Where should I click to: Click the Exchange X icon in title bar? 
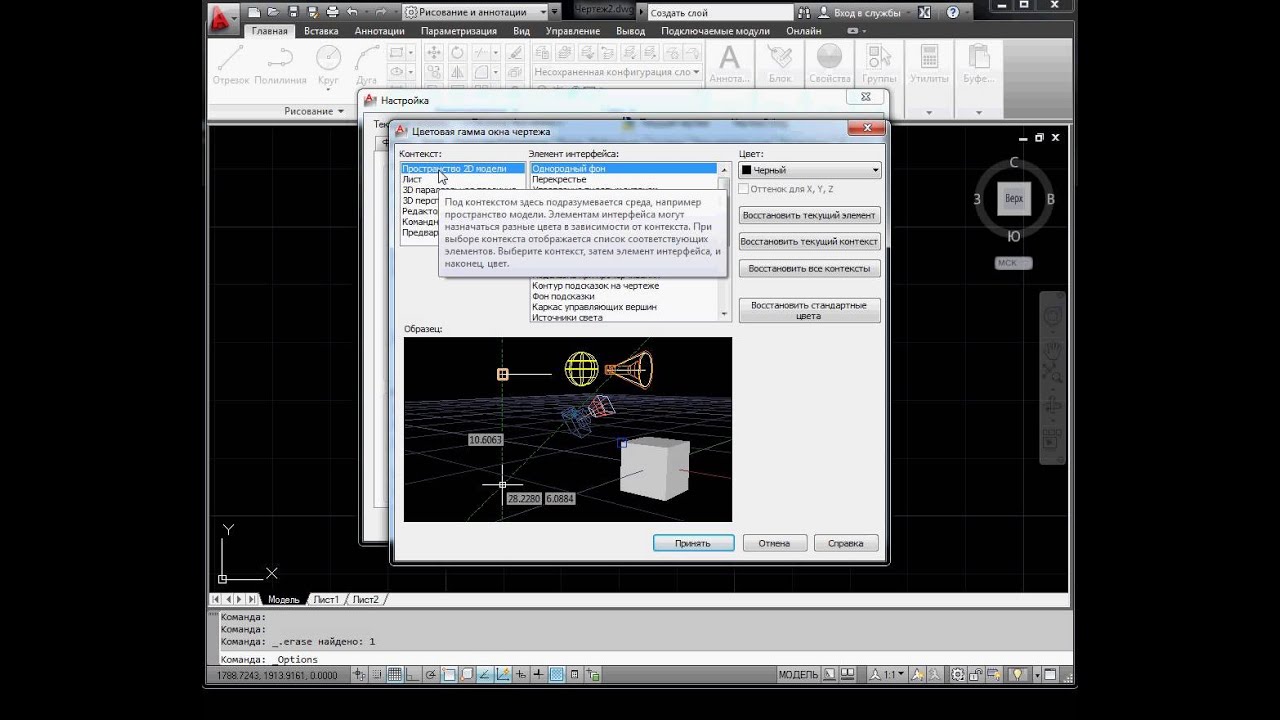click(924, 13)
